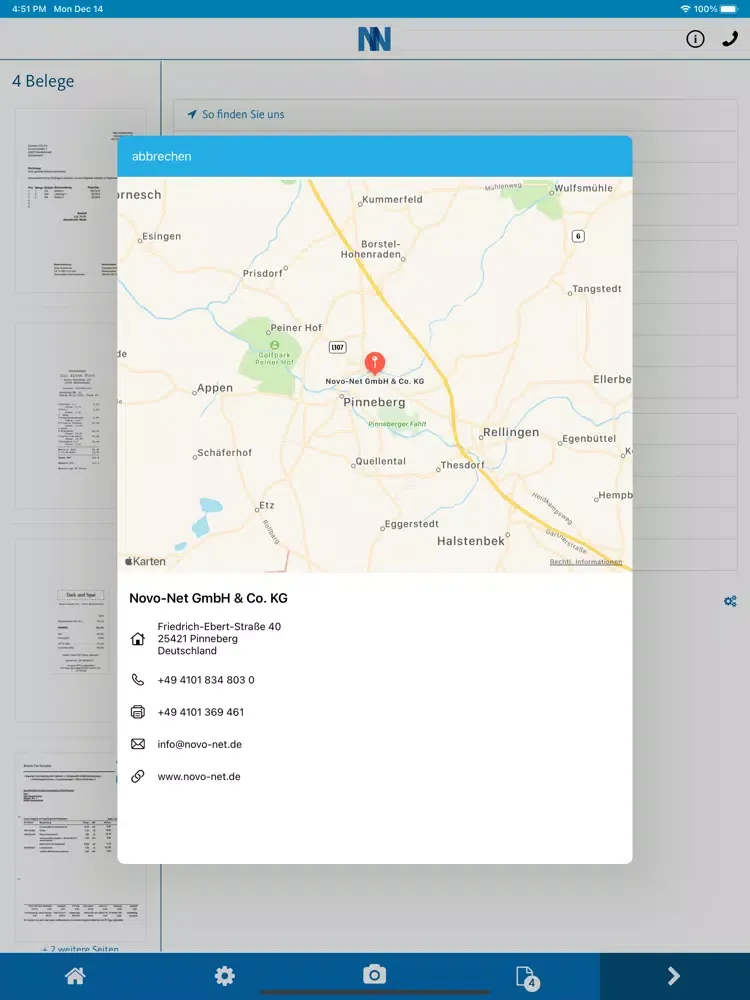This screenshot has width=750, height=1000.
Task: Tap the Schäferhof label on map
Action: [x=224, y=453]
